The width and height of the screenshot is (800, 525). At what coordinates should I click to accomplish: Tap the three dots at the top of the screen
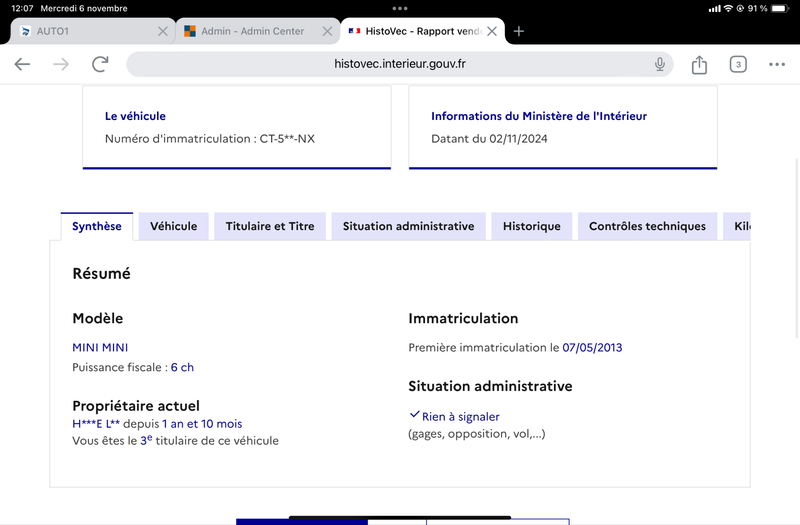(x=400, y=8)
